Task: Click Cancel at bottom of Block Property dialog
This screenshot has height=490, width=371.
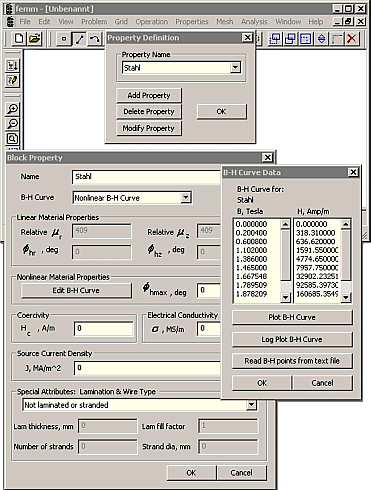Action: point(242,473)
